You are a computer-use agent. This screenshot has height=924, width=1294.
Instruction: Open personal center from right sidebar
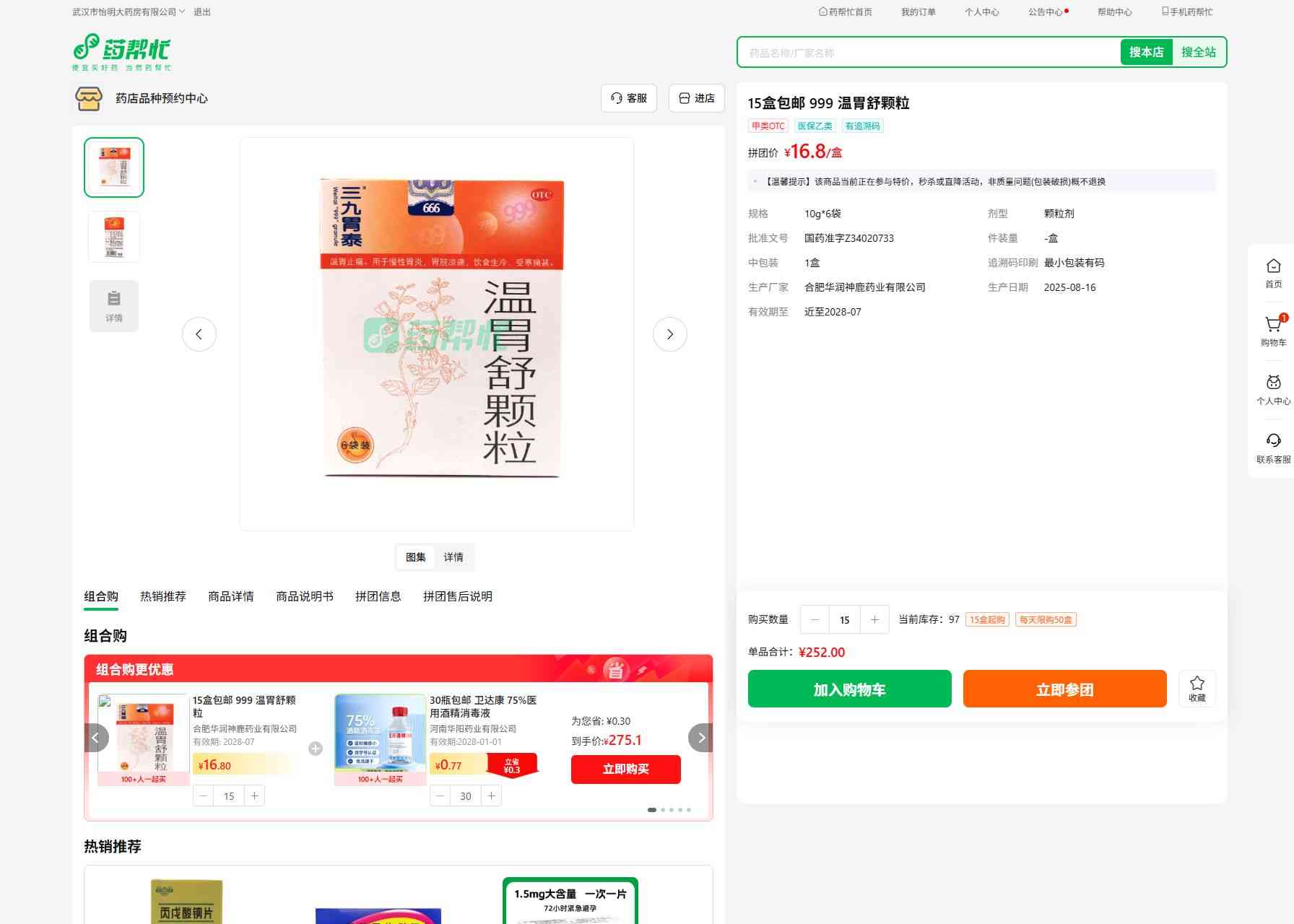[1273, 389]
